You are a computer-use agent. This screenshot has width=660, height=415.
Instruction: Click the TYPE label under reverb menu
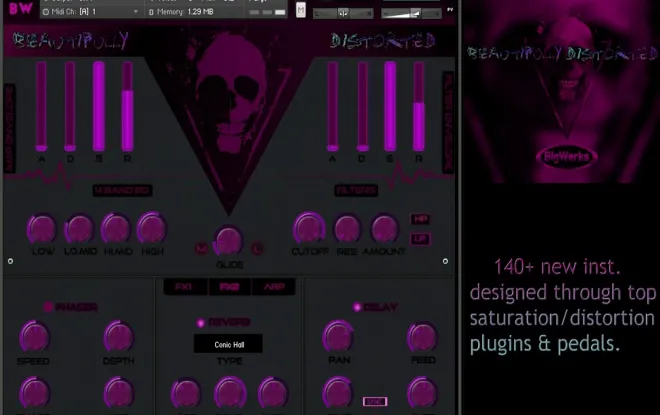[229, 361]
